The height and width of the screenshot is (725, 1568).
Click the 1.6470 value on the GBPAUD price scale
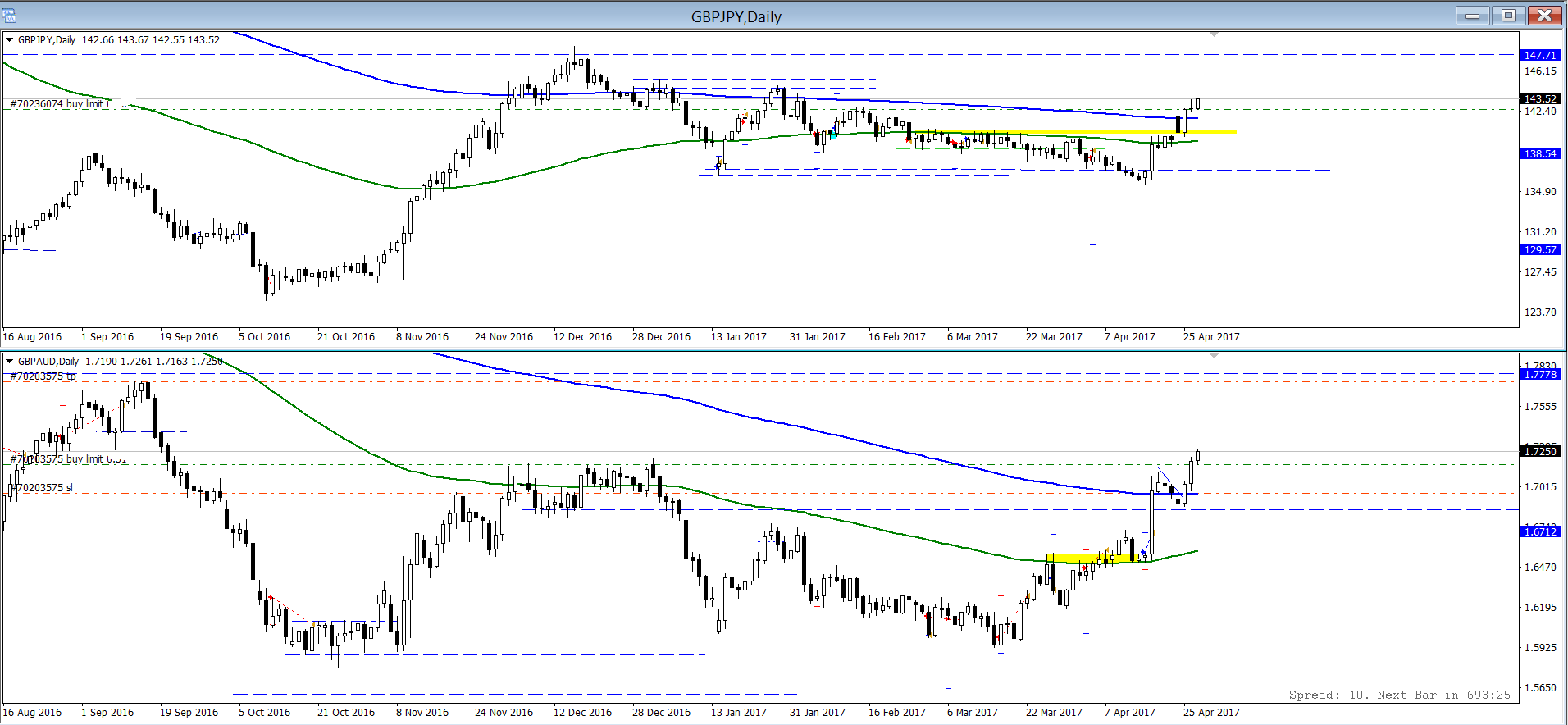point(1540,568)
